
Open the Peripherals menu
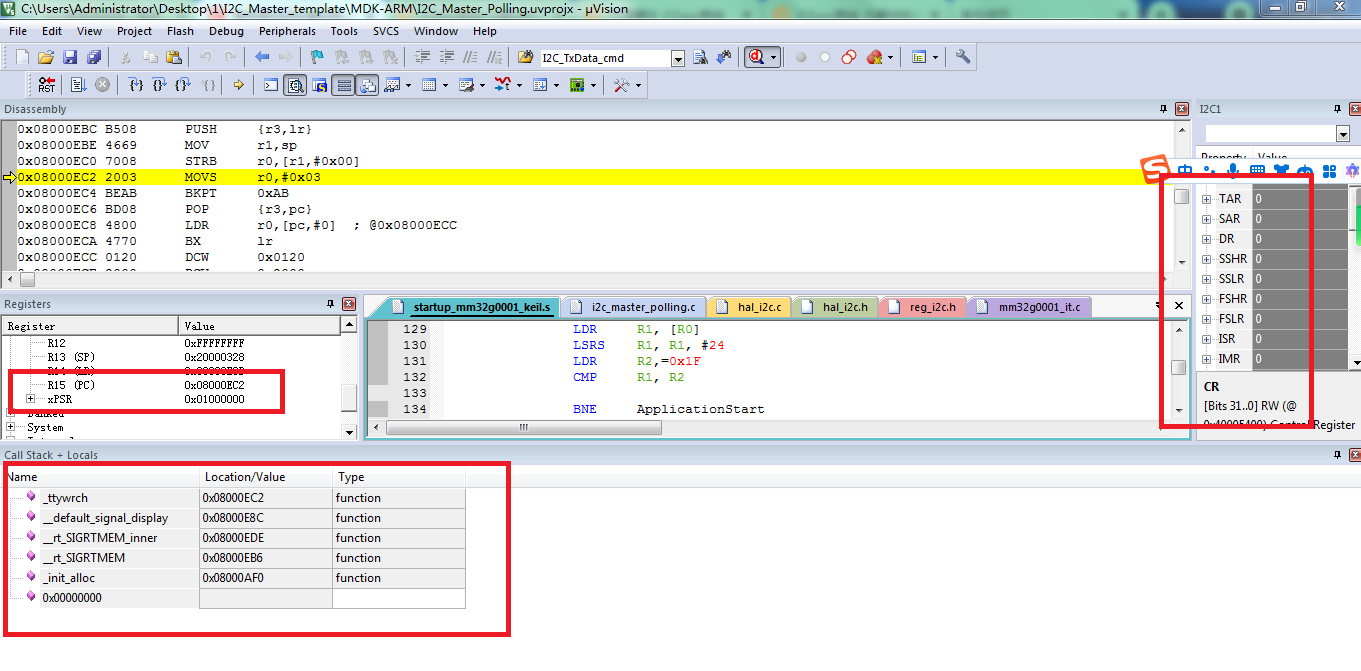287,31
